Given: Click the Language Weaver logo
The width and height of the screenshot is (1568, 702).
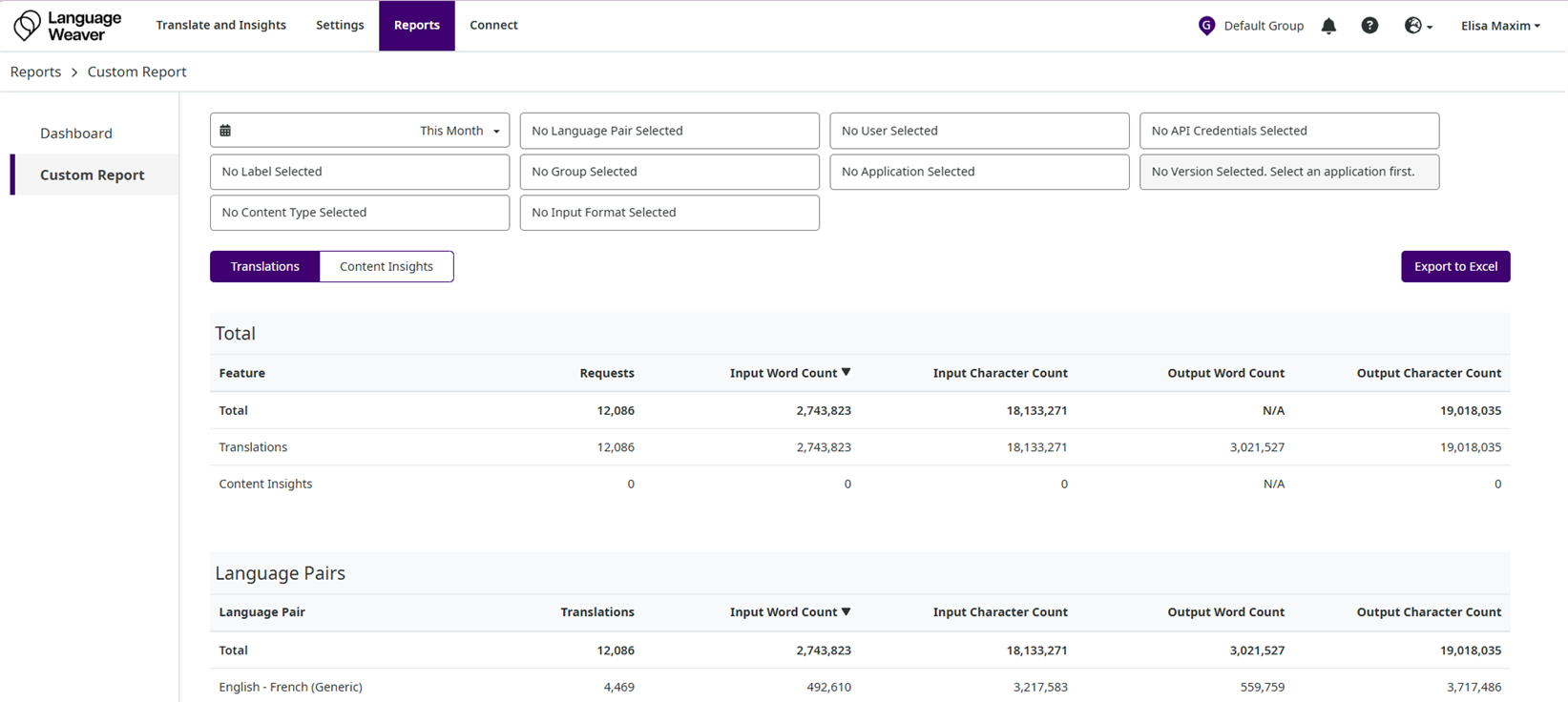Looking at the screenshot, I should click(67, 26).
